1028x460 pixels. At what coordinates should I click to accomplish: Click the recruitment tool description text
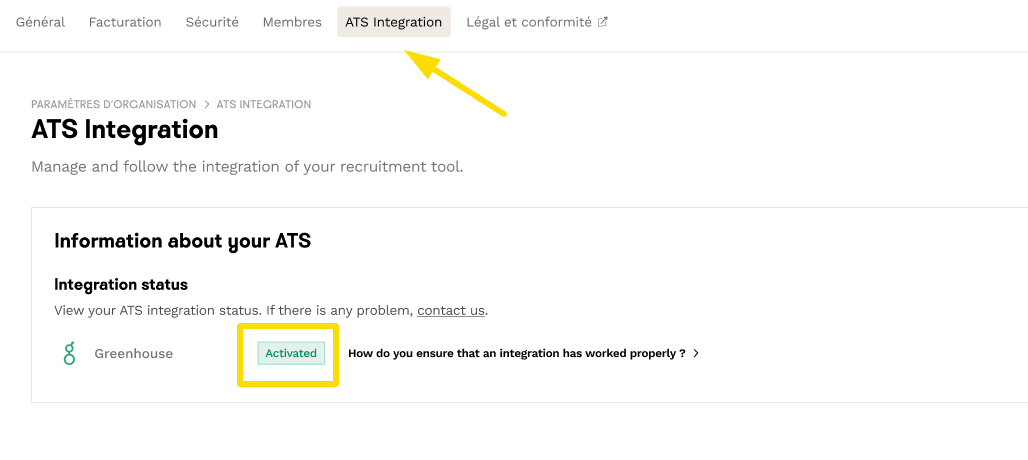coord(247,167)
